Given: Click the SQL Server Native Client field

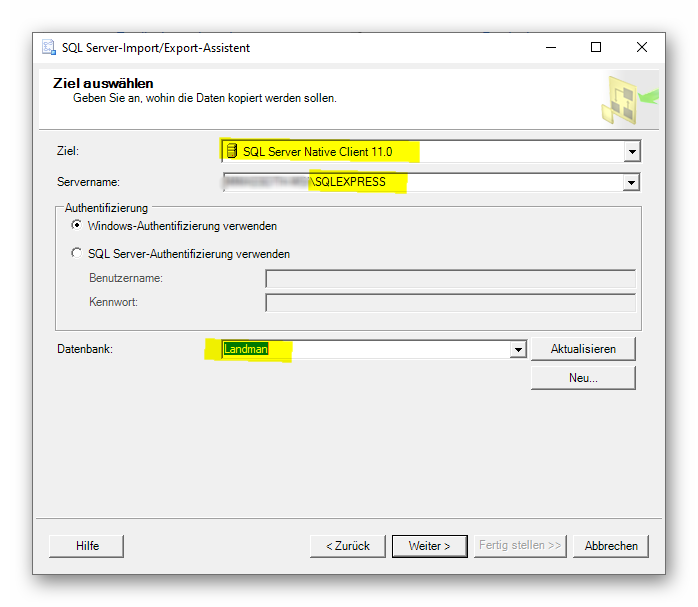Looking at the screenshot, I should click(420, 152).
